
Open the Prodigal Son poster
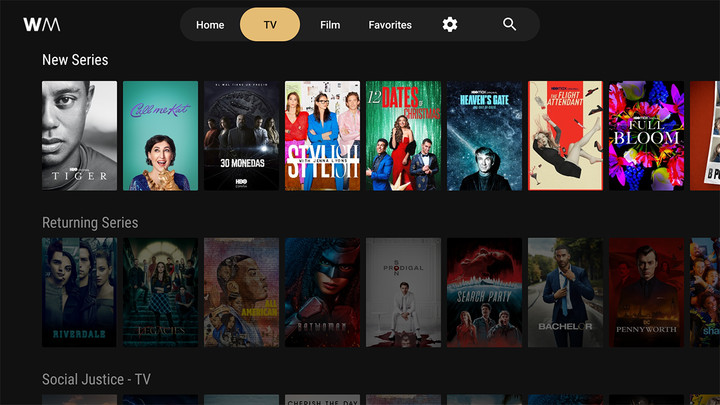tap(403, 292)
